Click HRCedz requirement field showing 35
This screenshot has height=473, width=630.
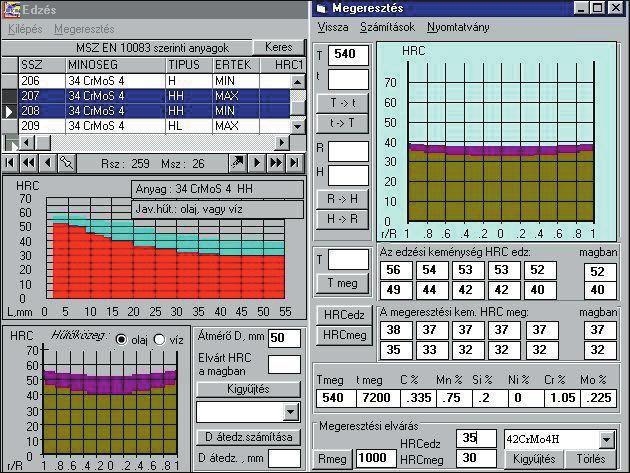tap(476, 438)
